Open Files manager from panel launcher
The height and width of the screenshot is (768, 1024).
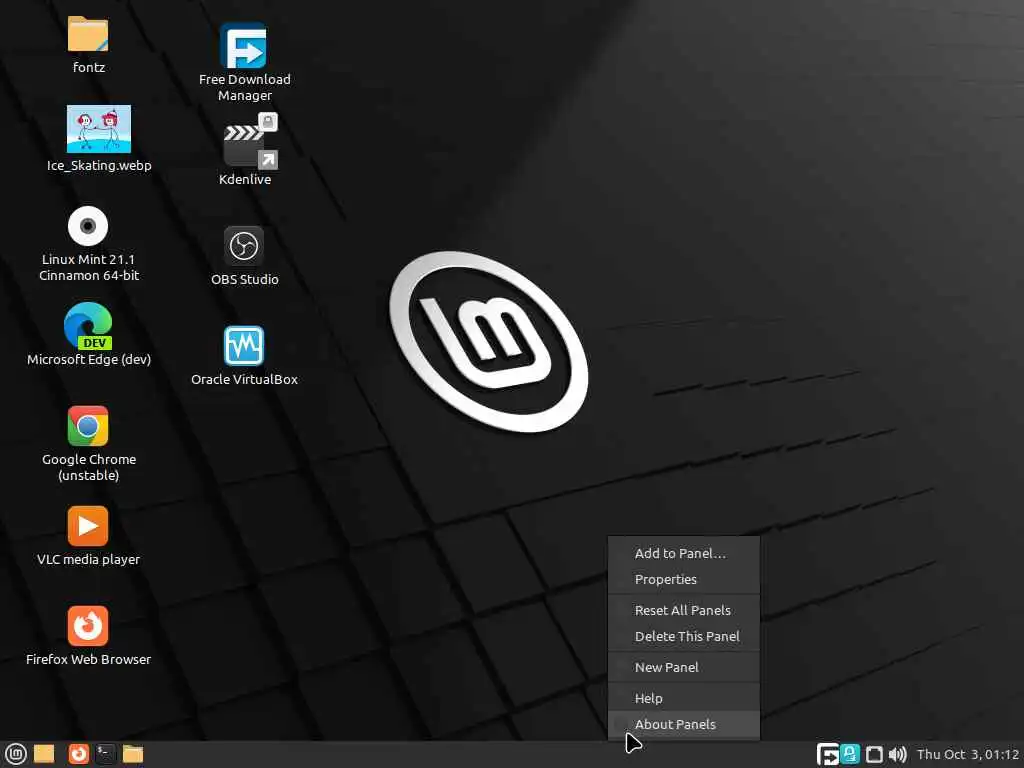coord(133,754)
